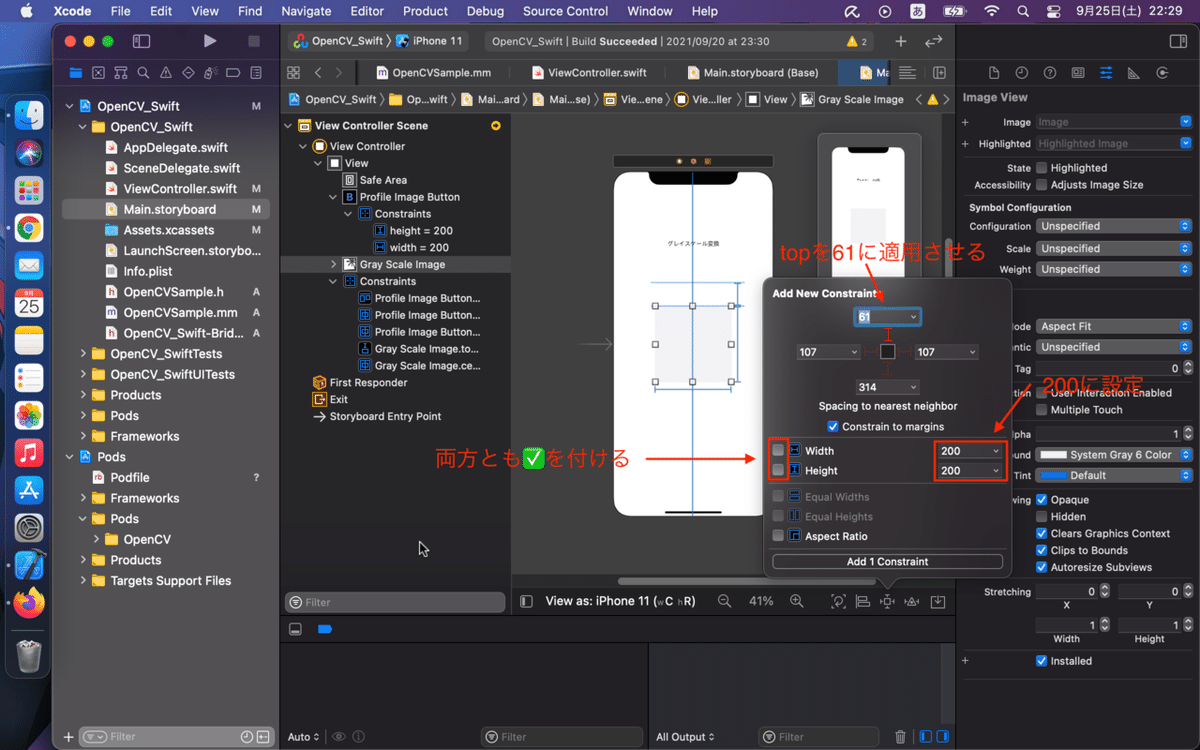Toggle the Hidden checkbox
This screenshot has width=1200, height=750.
coord(1042,517)
